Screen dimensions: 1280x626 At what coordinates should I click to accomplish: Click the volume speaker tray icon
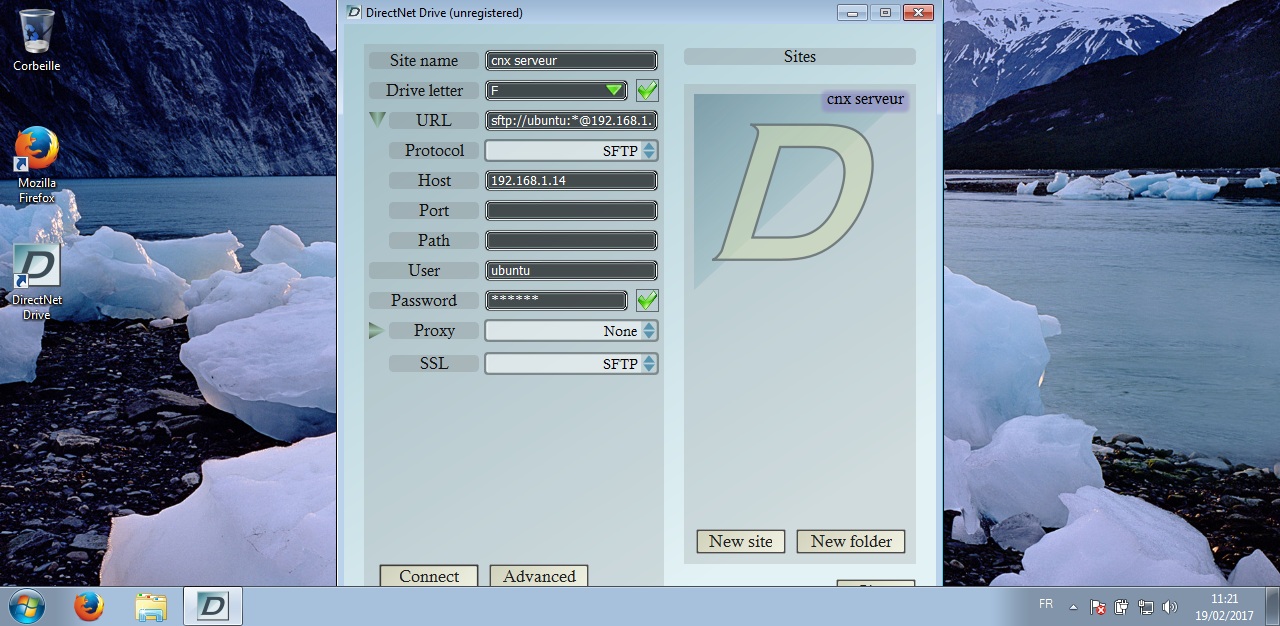[1170, 607]
